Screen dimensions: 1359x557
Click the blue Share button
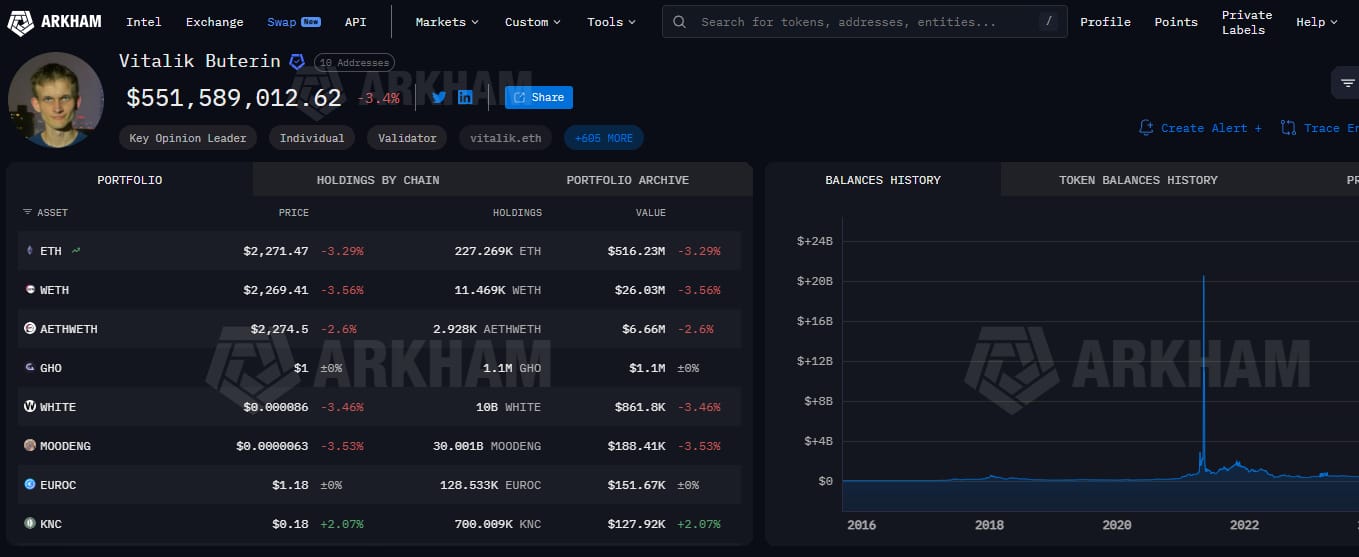[x=539, y=97]
